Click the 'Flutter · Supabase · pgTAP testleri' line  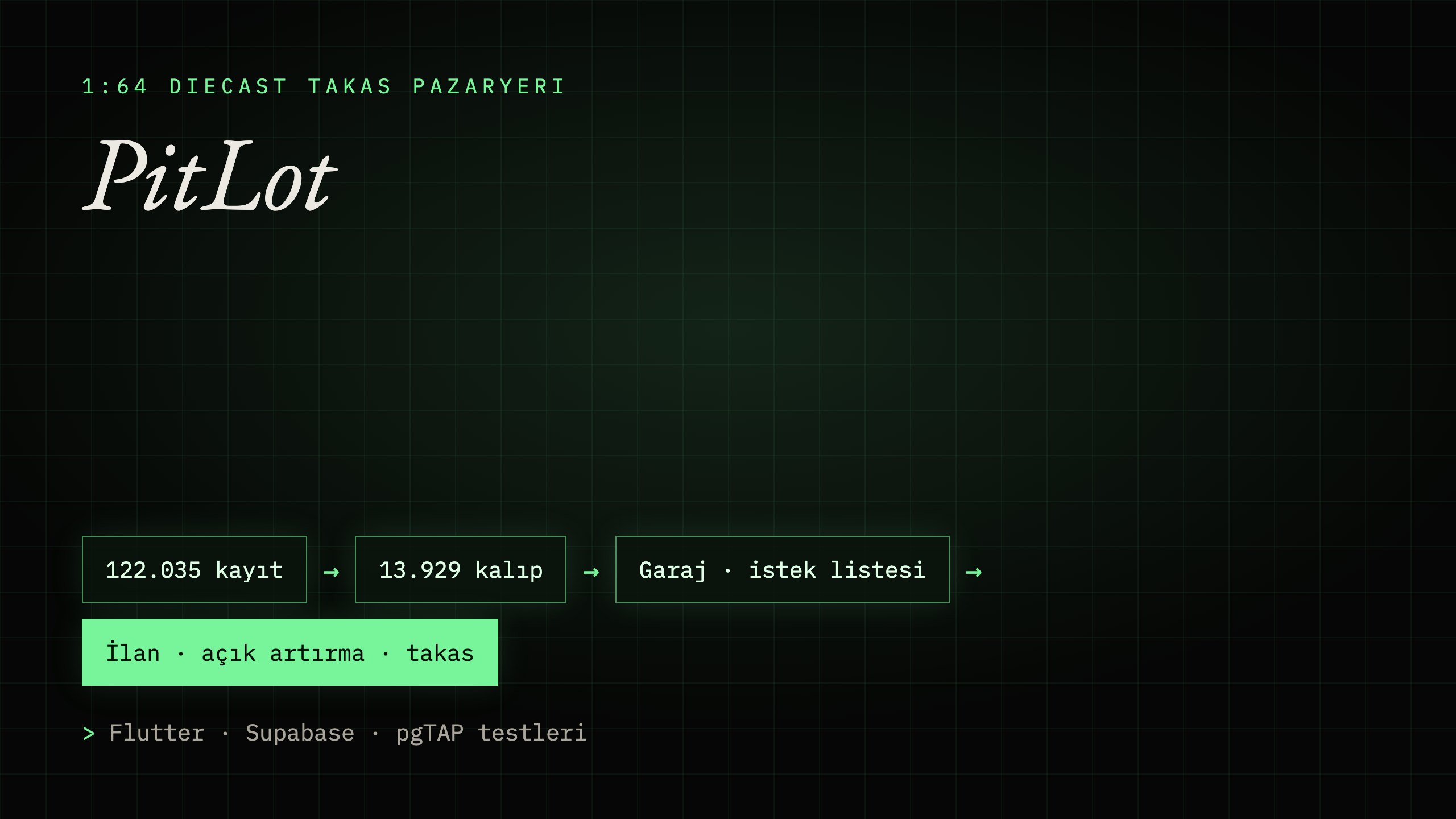pyautogui.click(x=334, y=733)
